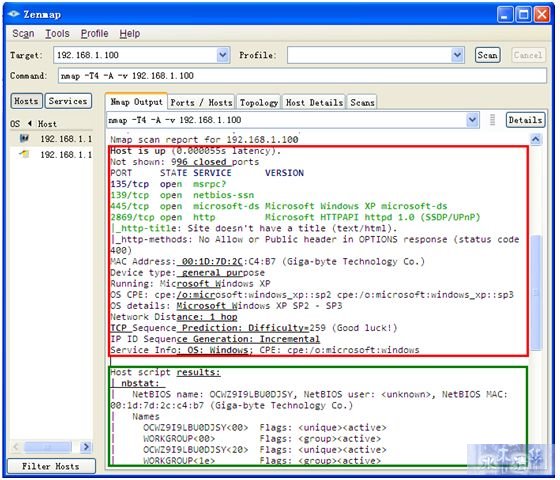Switch to the Ports / Hosts tab

201,103
